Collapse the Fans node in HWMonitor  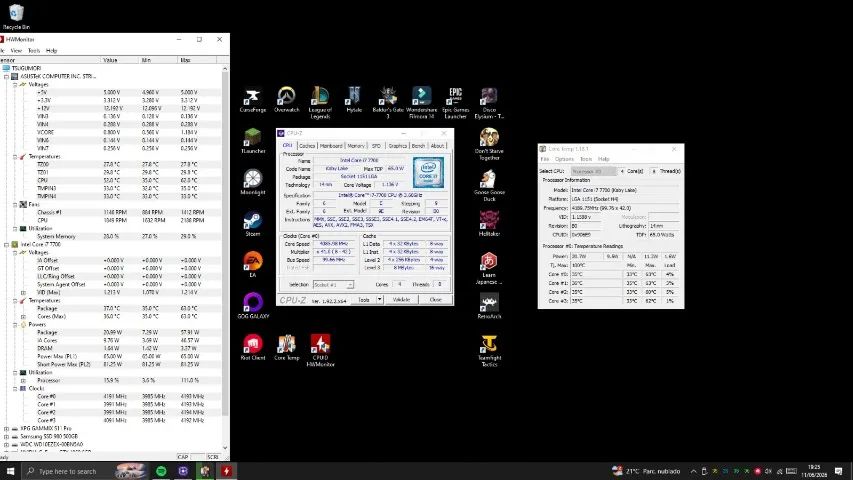click(15, 205)
